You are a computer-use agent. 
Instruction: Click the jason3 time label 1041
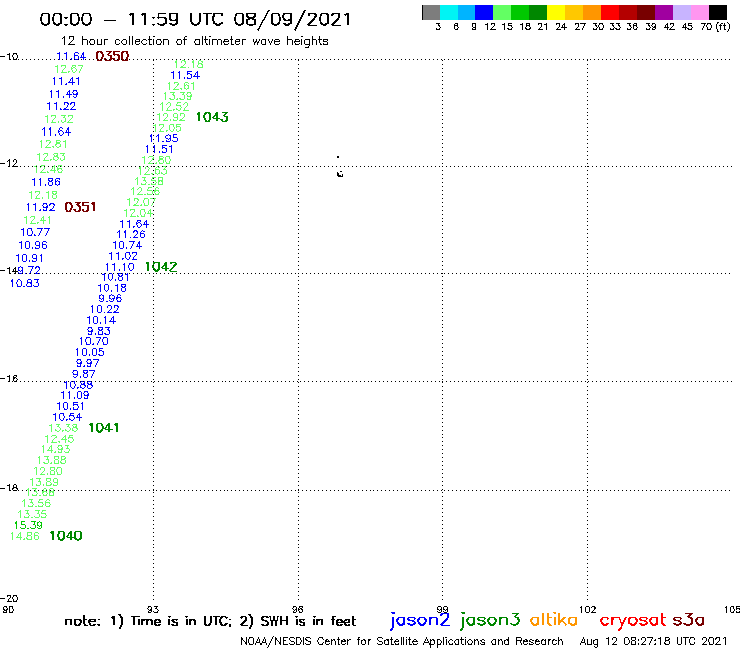pos(104,428)
